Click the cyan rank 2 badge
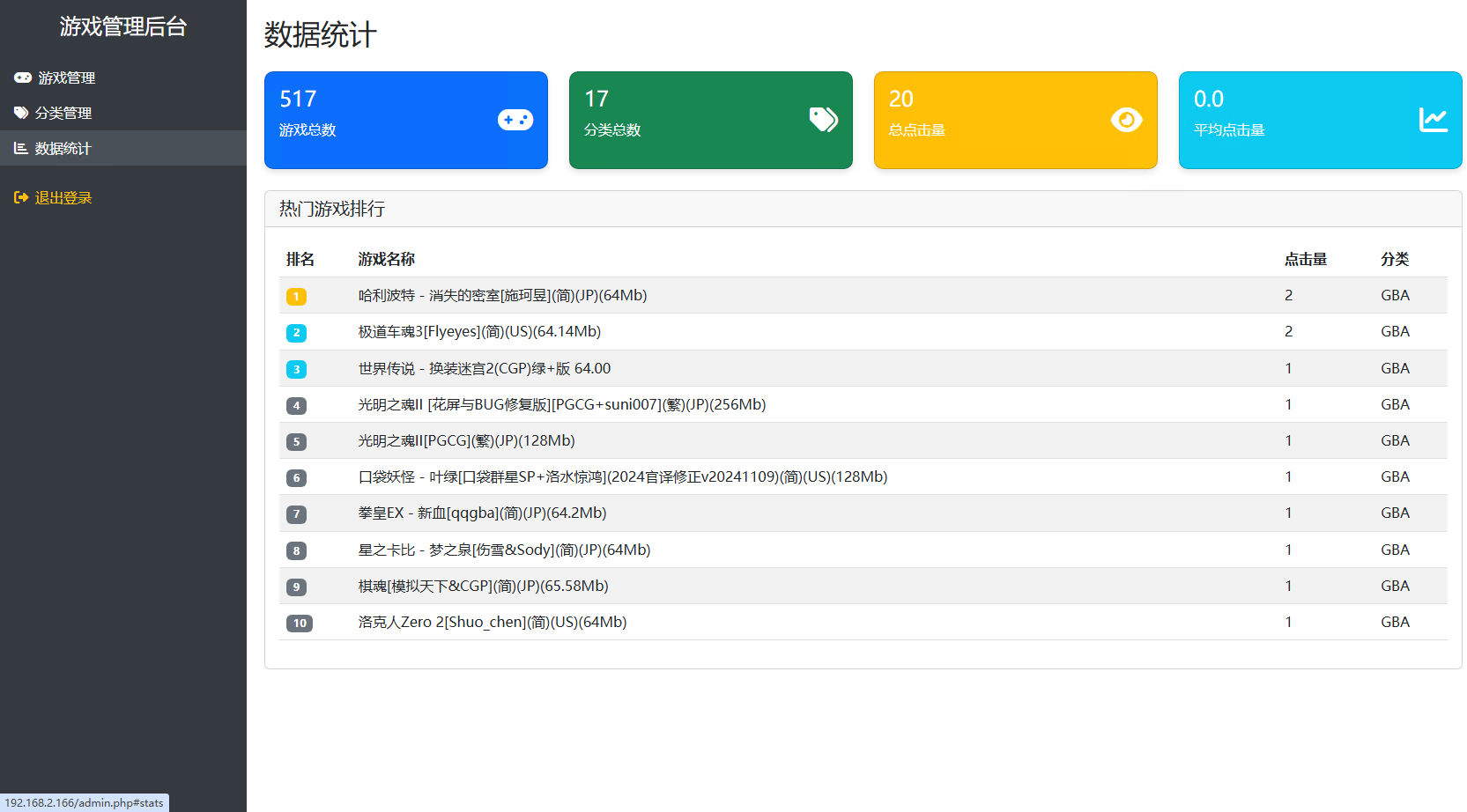 [x=296, y=333]
